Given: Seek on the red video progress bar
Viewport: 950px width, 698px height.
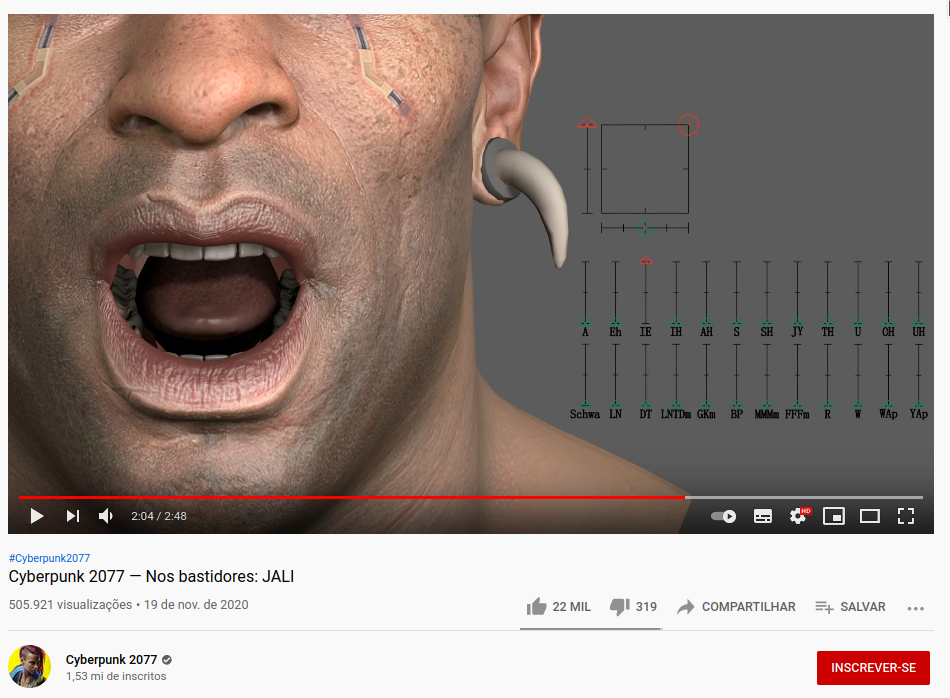Looking at the screenshot, I should (352, 497).
